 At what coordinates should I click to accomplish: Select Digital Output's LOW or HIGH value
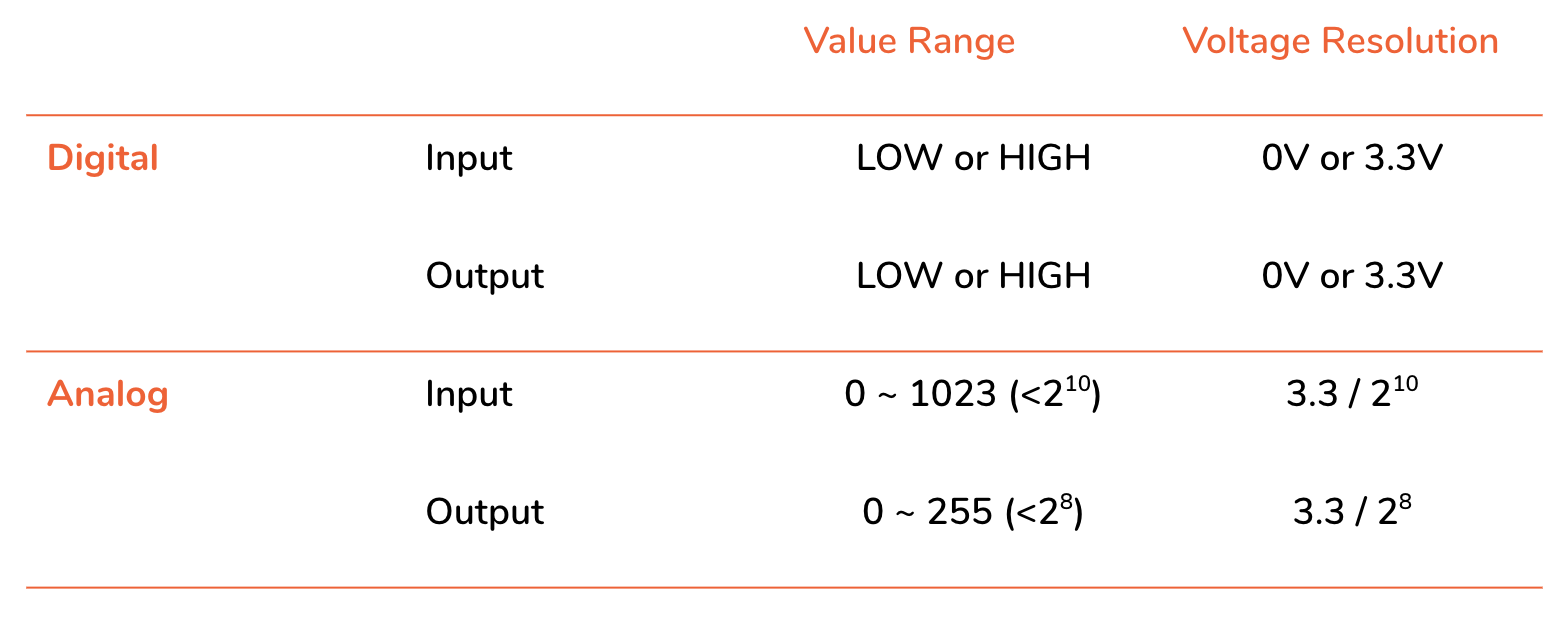(x=973, y=276)
